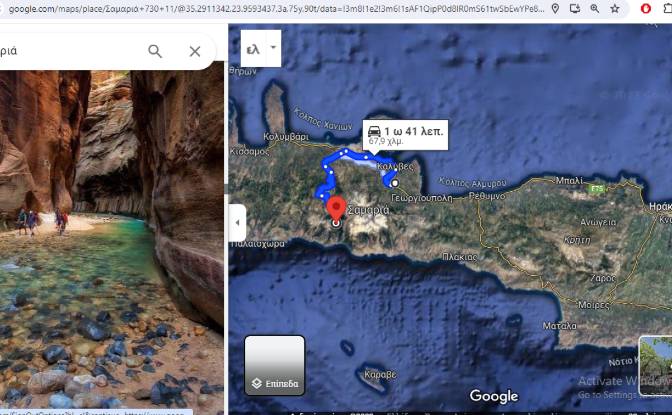
Task: Select the driving time 1 ω 41 λεπ. label
Action: [413, 131]
